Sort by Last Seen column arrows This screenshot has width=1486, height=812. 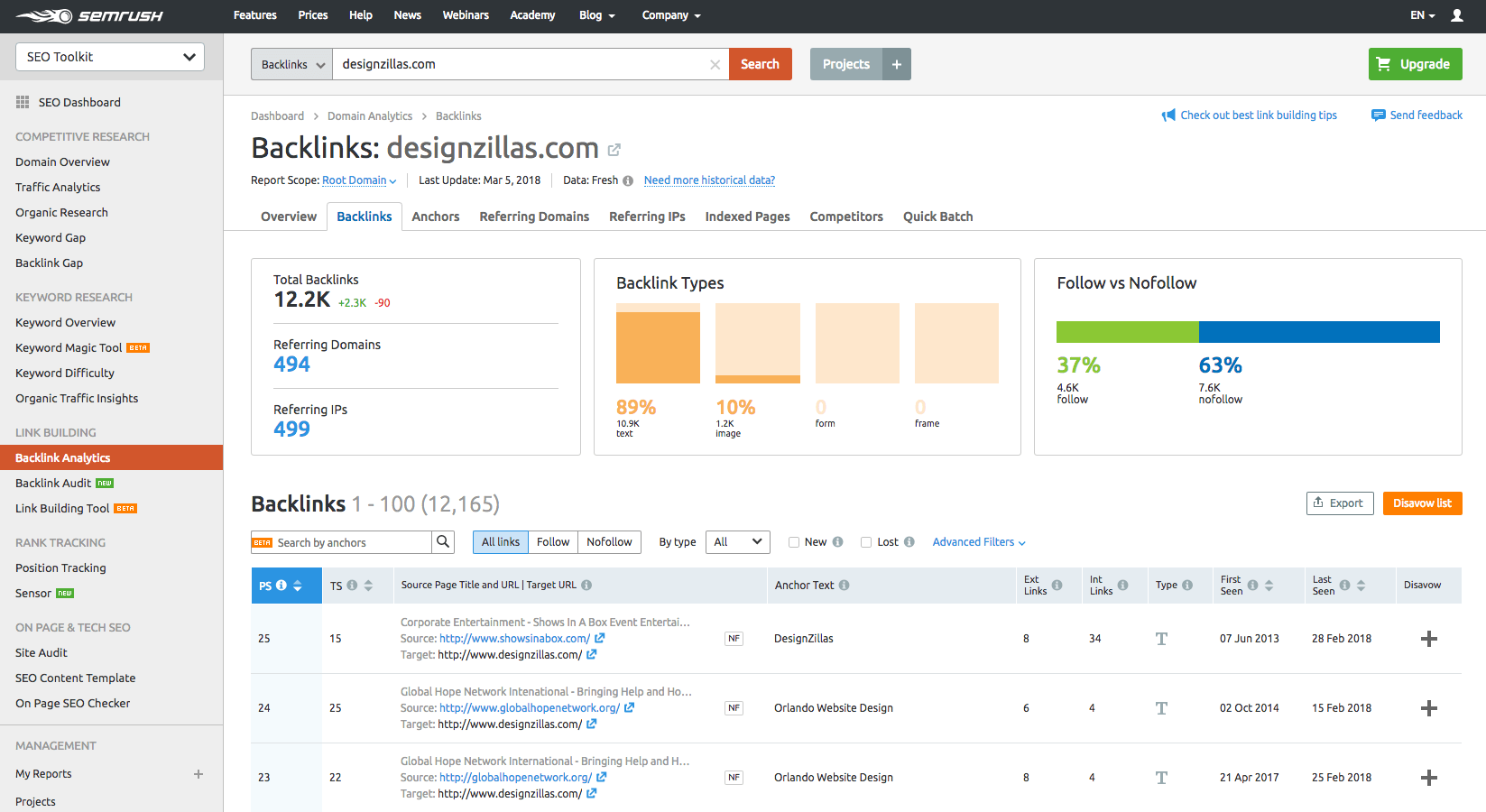(x=1361, y=586)
